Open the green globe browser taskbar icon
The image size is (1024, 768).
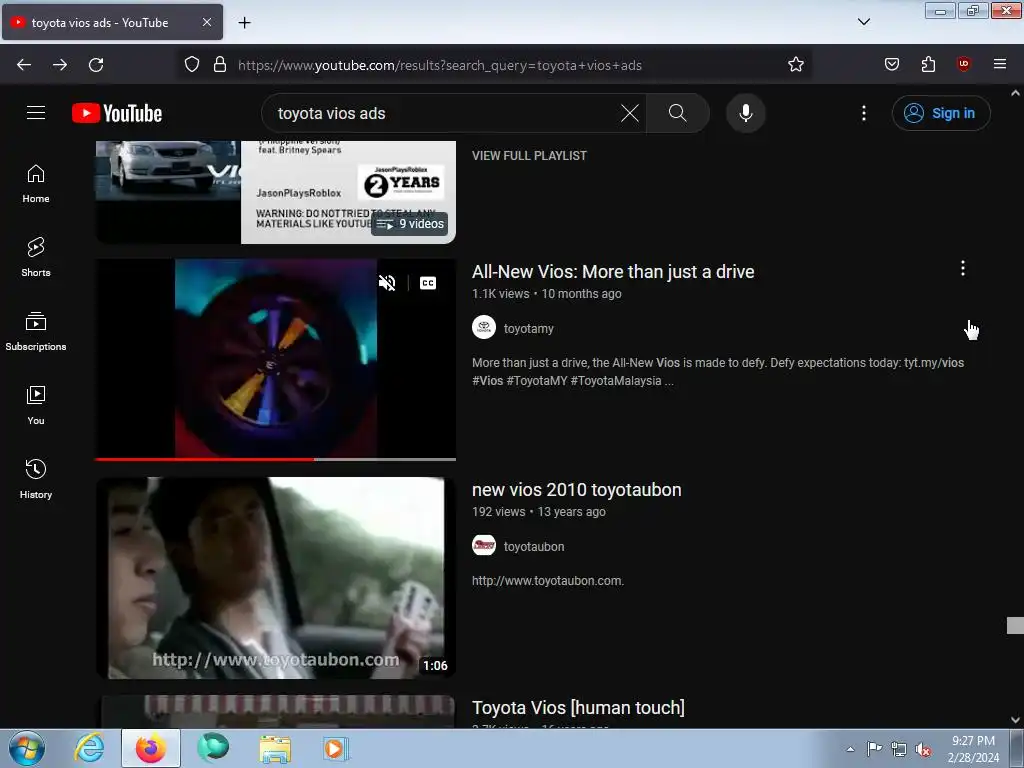(x=213, y=748)
